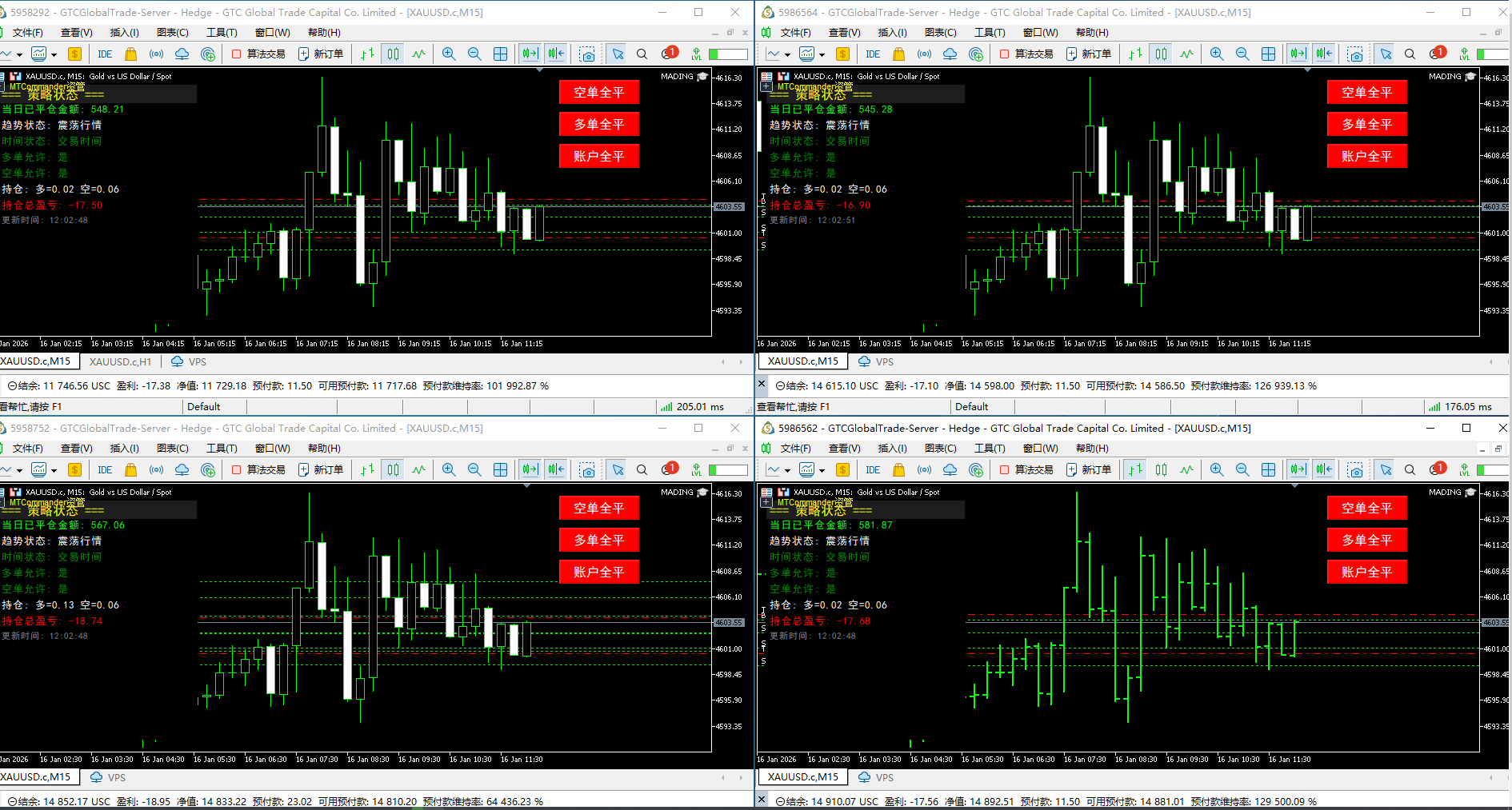Screen dimensions: 1512x810
Task: Open search in account 5986564 window
Action: [x=1410, y=54]
